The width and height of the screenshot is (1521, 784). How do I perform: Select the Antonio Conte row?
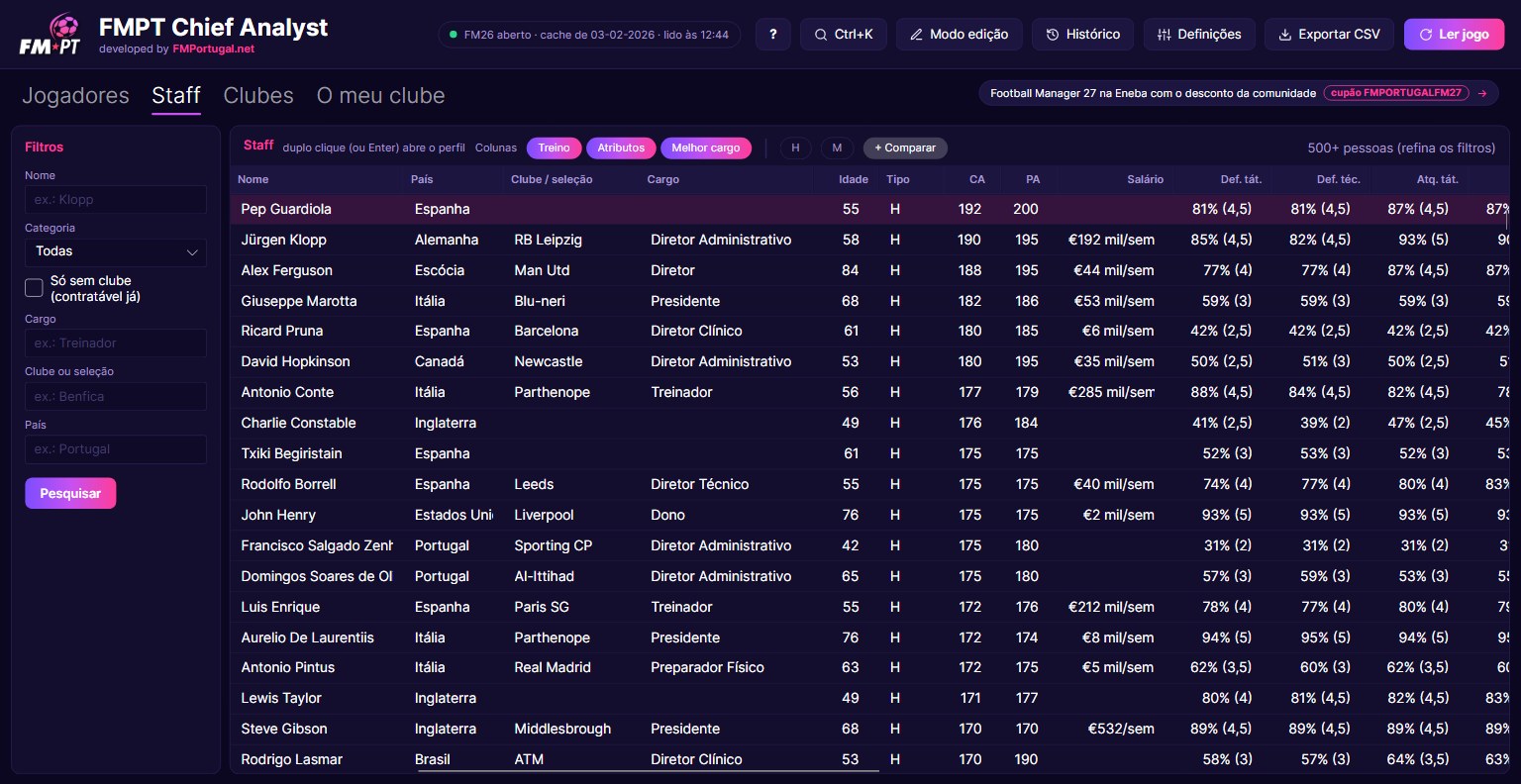(x=869, y=392)
